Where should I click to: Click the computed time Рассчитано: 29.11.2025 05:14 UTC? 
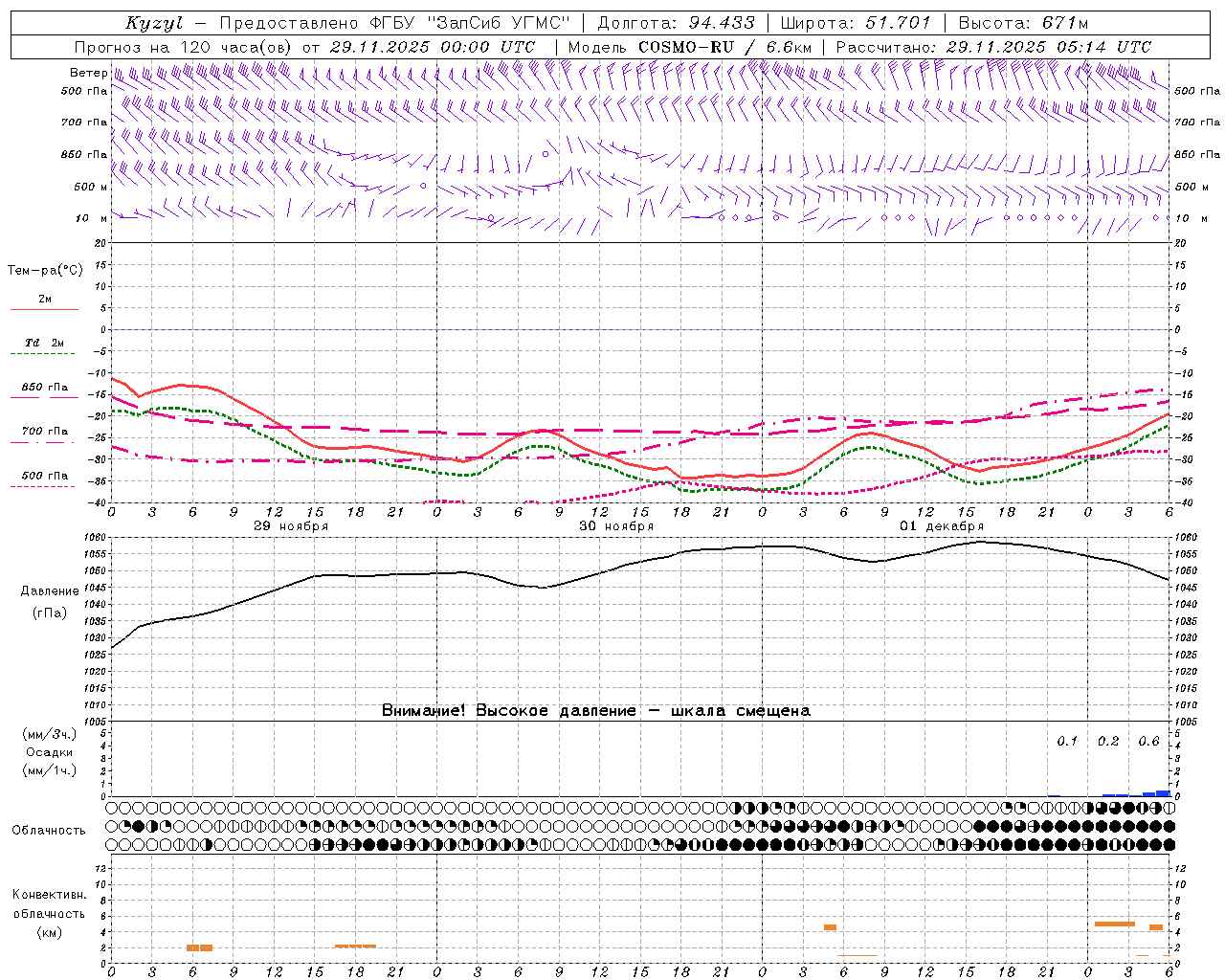[x=993, y=47]
